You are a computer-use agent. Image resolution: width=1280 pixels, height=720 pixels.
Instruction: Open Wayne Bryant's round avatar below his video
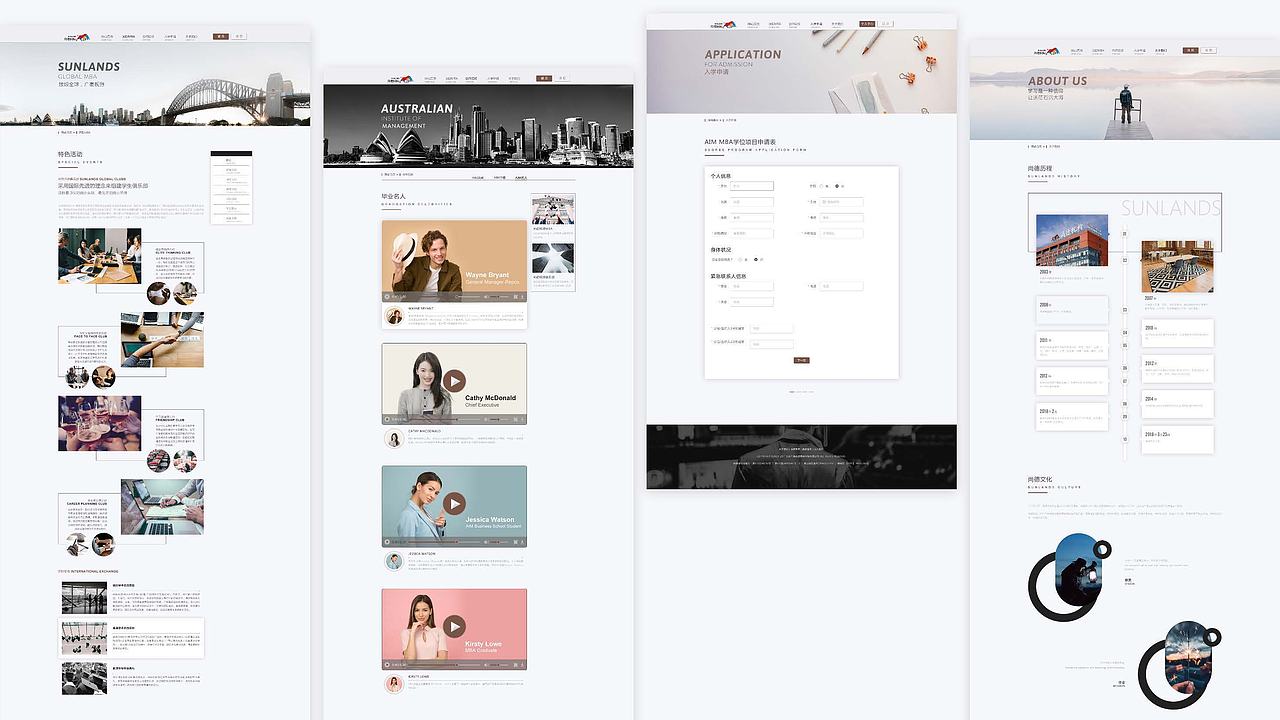tap(394, 316)
